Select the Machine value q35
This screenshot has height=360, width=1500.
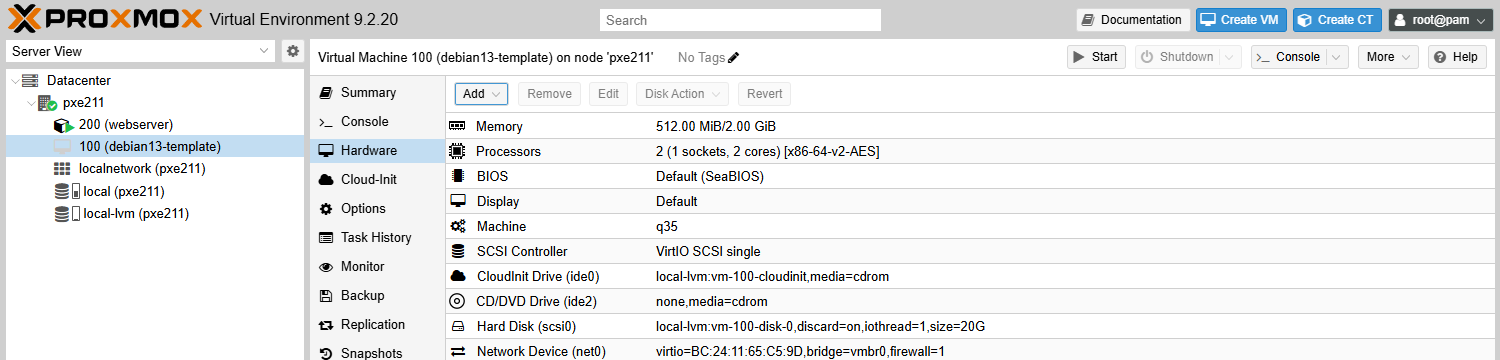point(667,226)
